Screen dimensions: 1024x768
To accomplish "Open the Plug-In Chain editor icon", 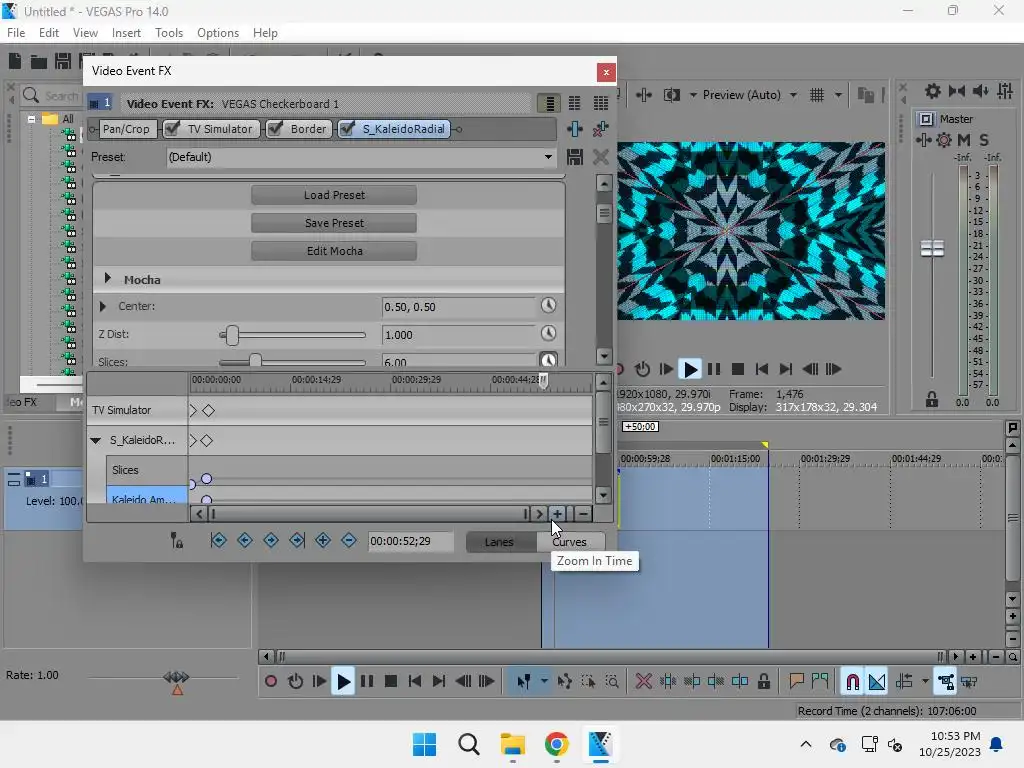I will point(575,129).
